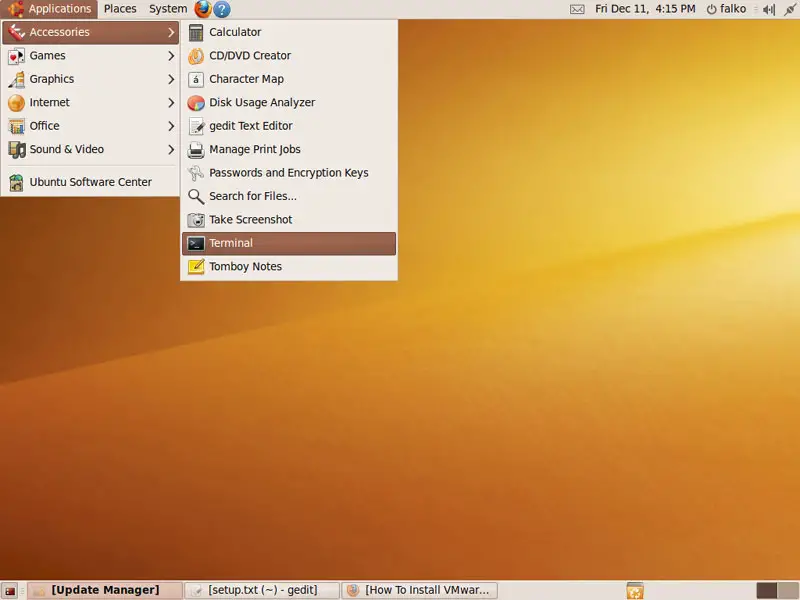Open Terminal from the Accessories menu
800x600 pixels.
coord(289,243)
